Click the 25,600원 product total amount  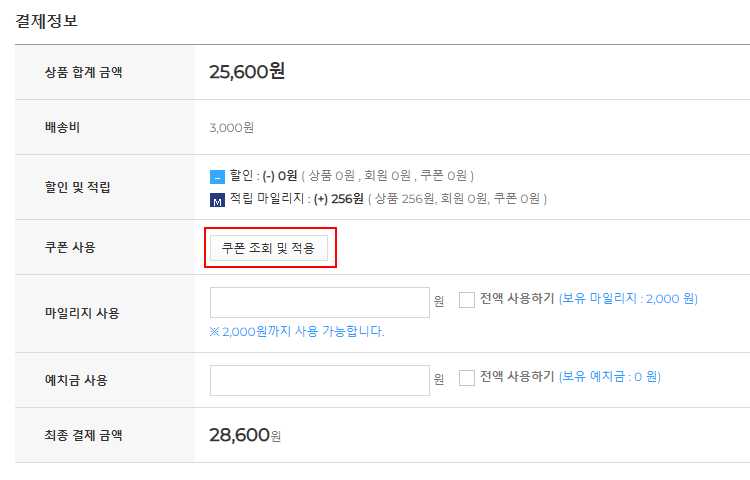tap(247, 71)
